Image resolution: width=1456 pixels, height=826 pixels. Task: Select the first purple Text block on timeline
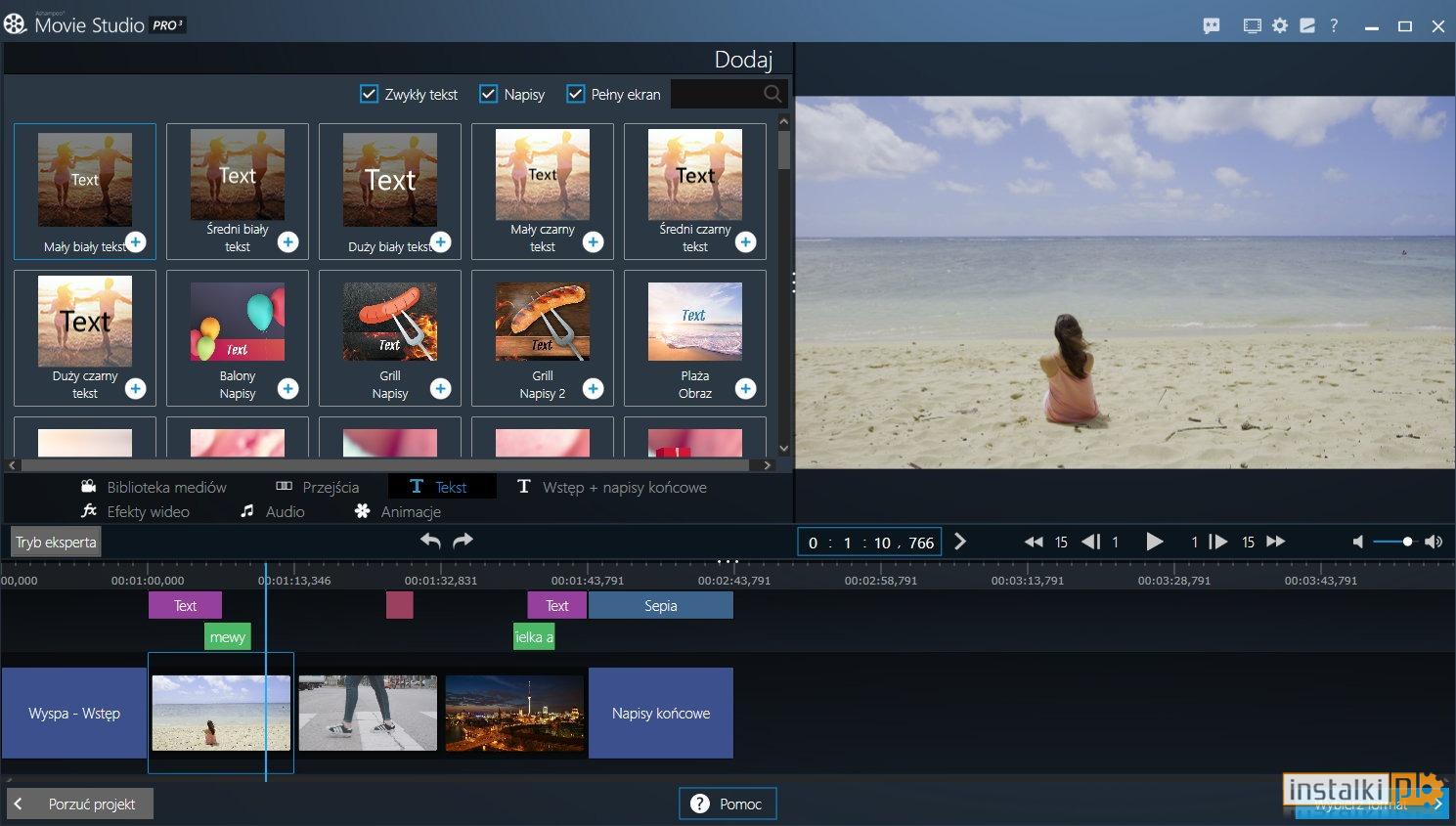185,605
